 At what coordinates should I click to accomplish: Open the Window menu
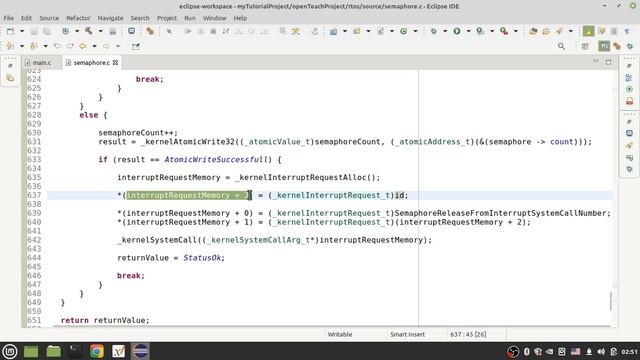(x=215, y=18)
